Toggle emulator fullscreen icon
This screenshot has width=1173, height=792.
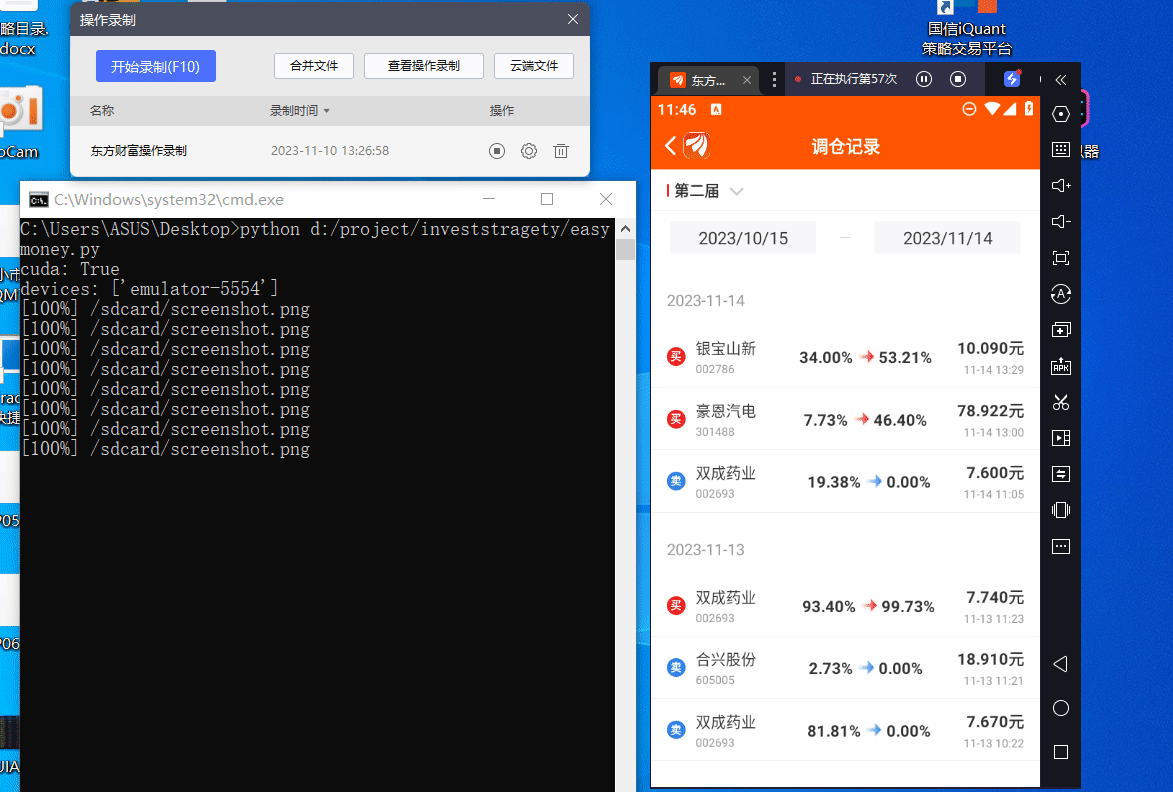tap(1061, 258)
